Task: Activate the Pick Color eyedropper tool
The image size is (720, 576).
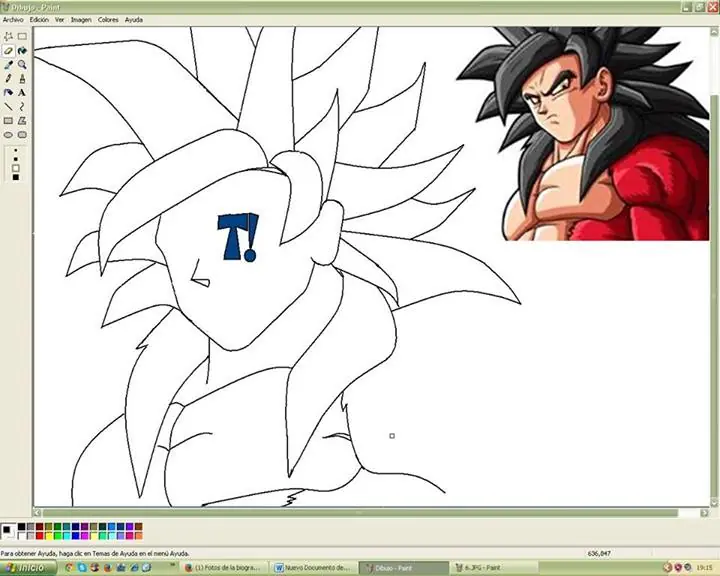Action: 8,65
